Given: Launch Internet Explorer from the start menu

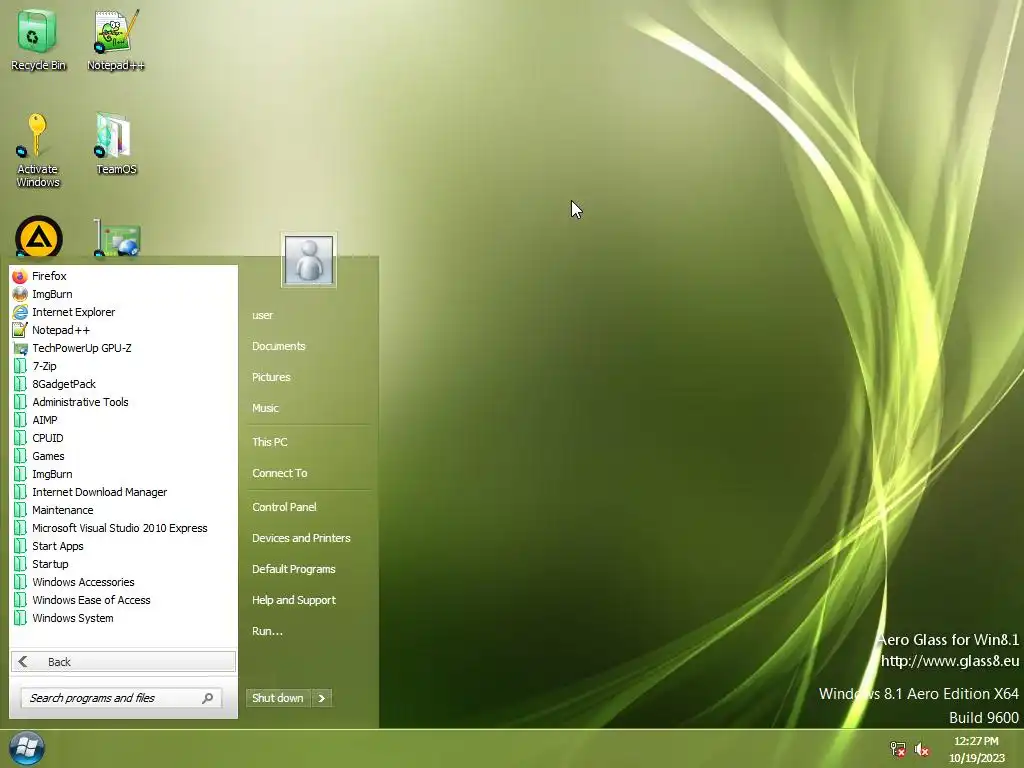Looking at the screenshot, I should pyautogui.click(x=124, y=312).
